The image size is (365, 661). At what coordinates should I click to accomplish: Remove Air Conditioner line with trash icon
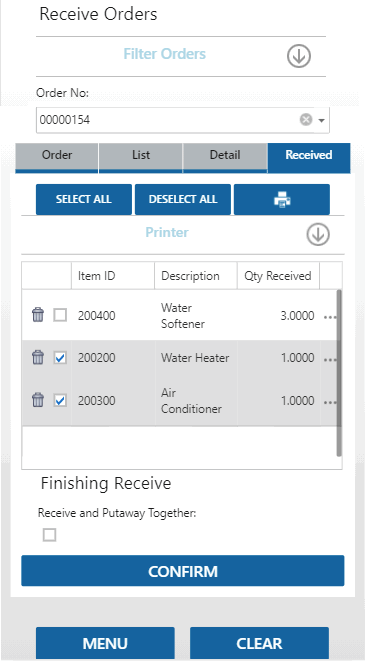38,400
